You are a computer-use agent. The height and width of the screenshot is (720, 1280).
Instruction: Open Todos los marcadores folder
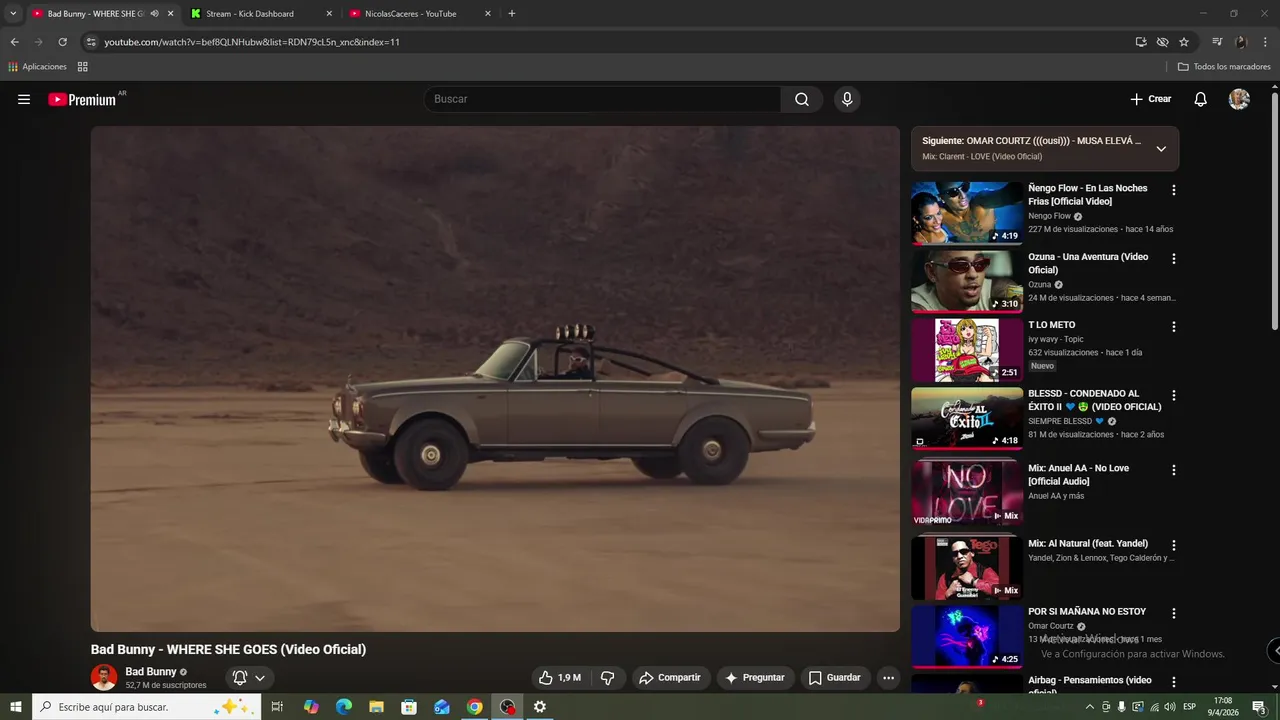[1224, 67]
